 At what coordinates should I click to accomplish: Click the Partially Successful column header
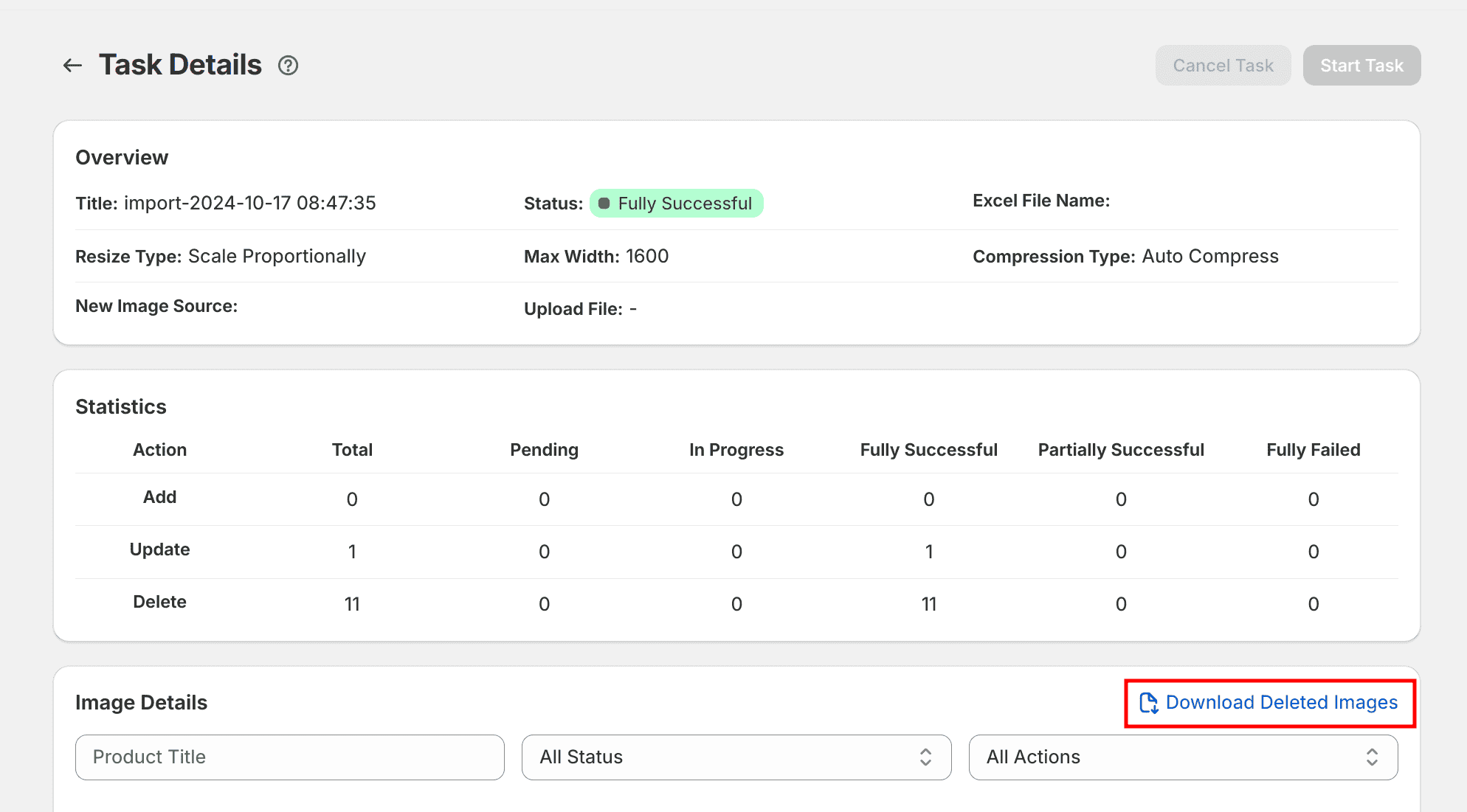tap(1120, 450)
